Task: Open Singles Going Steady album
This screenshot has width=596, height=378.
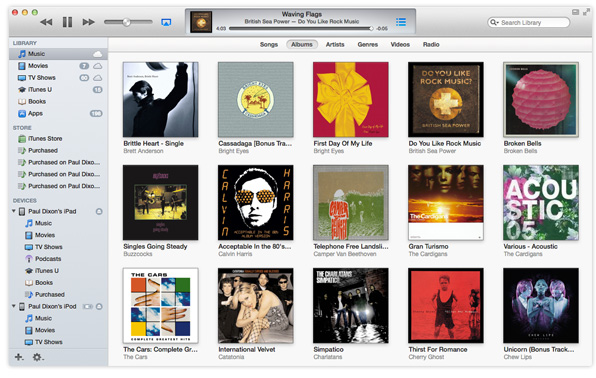Action: pos(160,202)
